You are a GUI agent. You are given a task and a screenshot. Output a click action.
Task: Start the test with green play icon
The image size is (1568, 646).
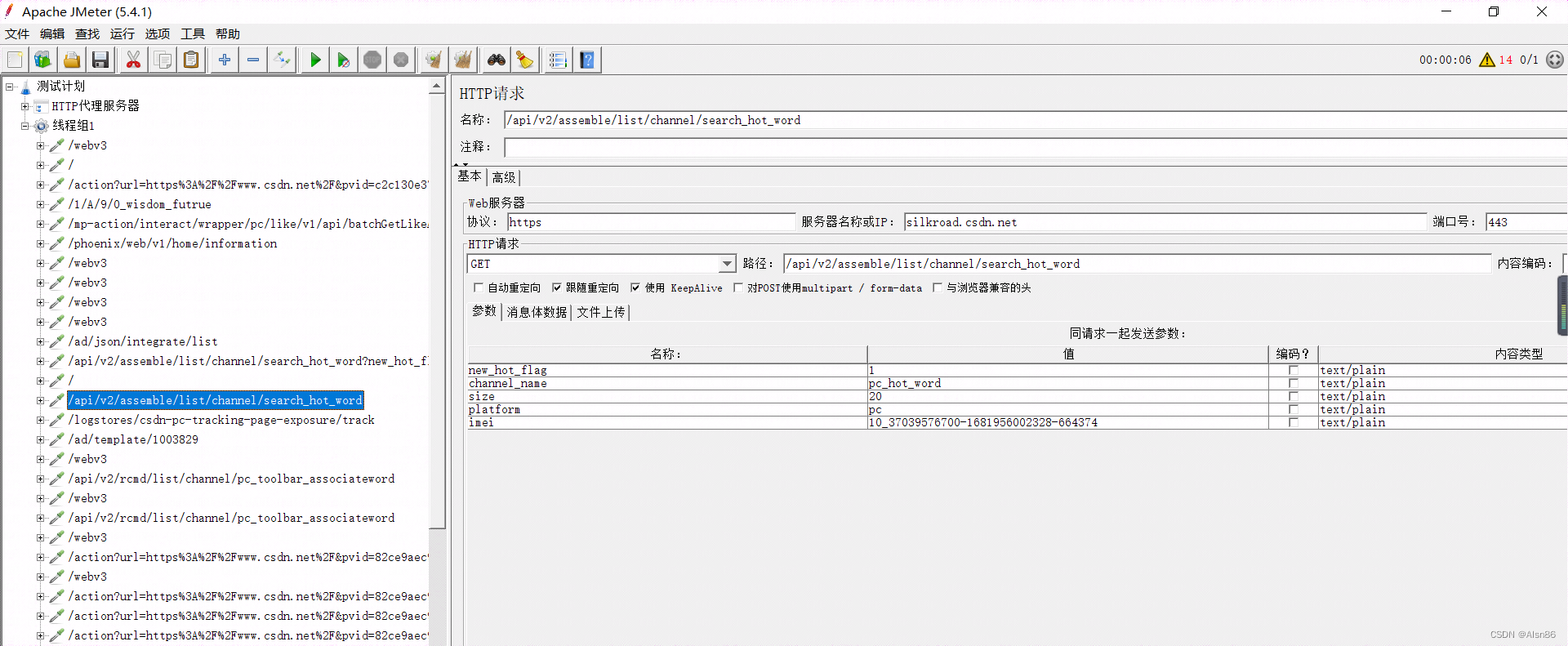coord(315,60)
